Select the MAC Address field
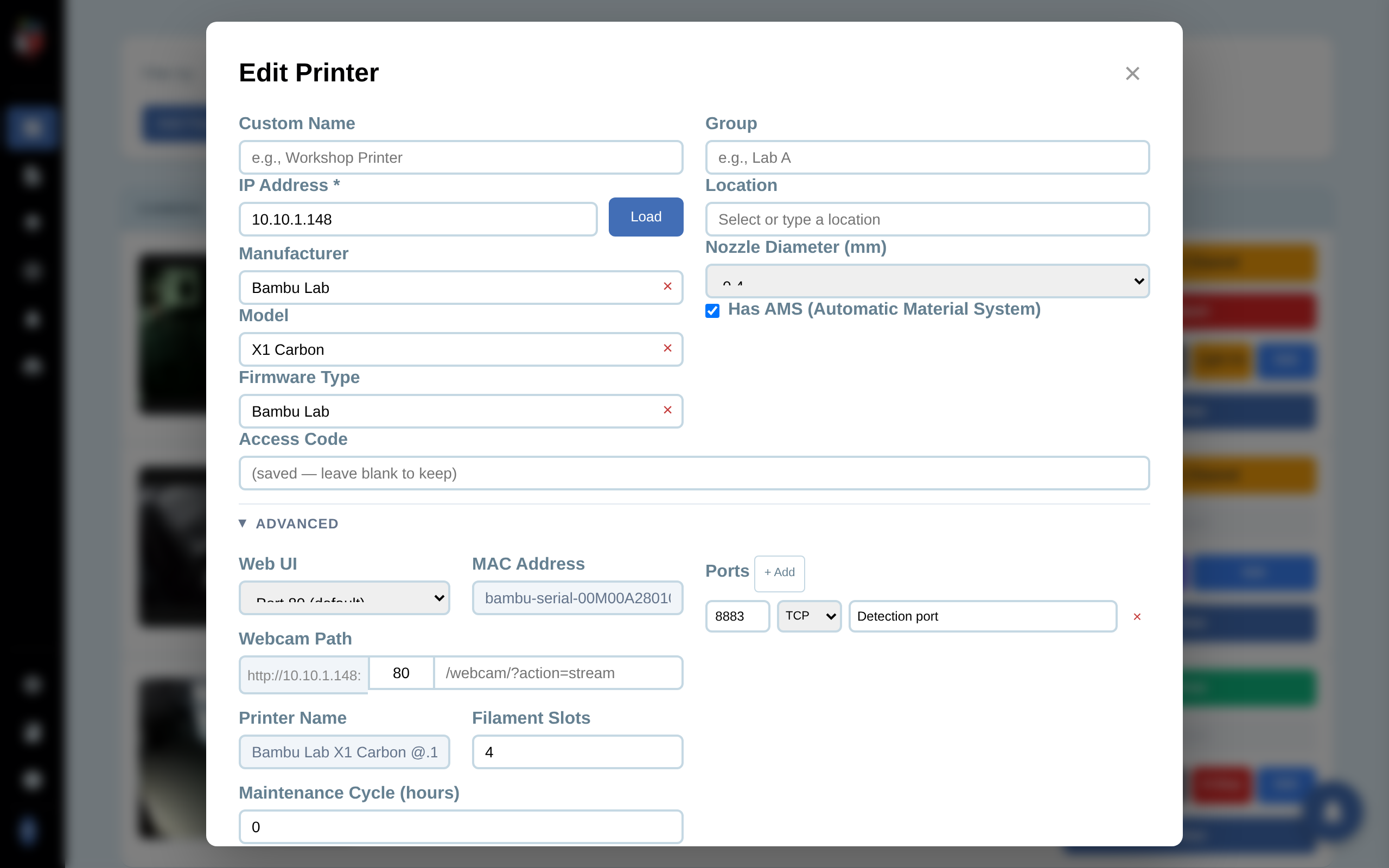This screenshot has height=868, width=1389. (x=577, y=598)
